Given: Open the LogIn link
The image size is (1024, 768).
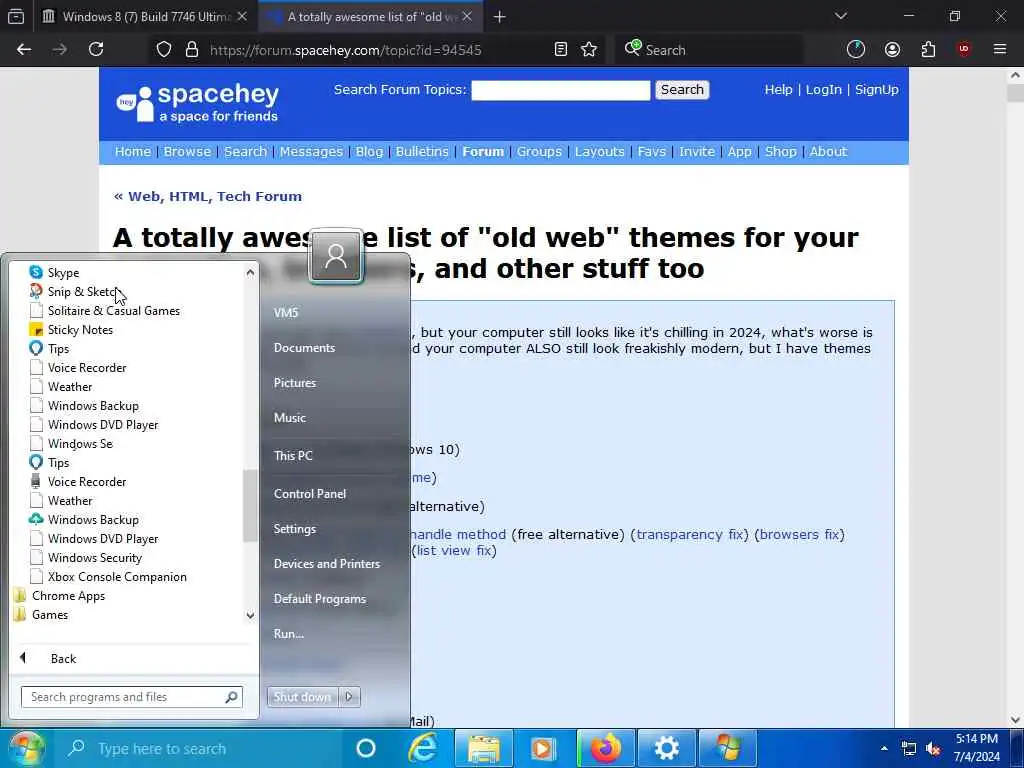Looking at the screenshot, I should pyautogui.click(x=824, y=89).
